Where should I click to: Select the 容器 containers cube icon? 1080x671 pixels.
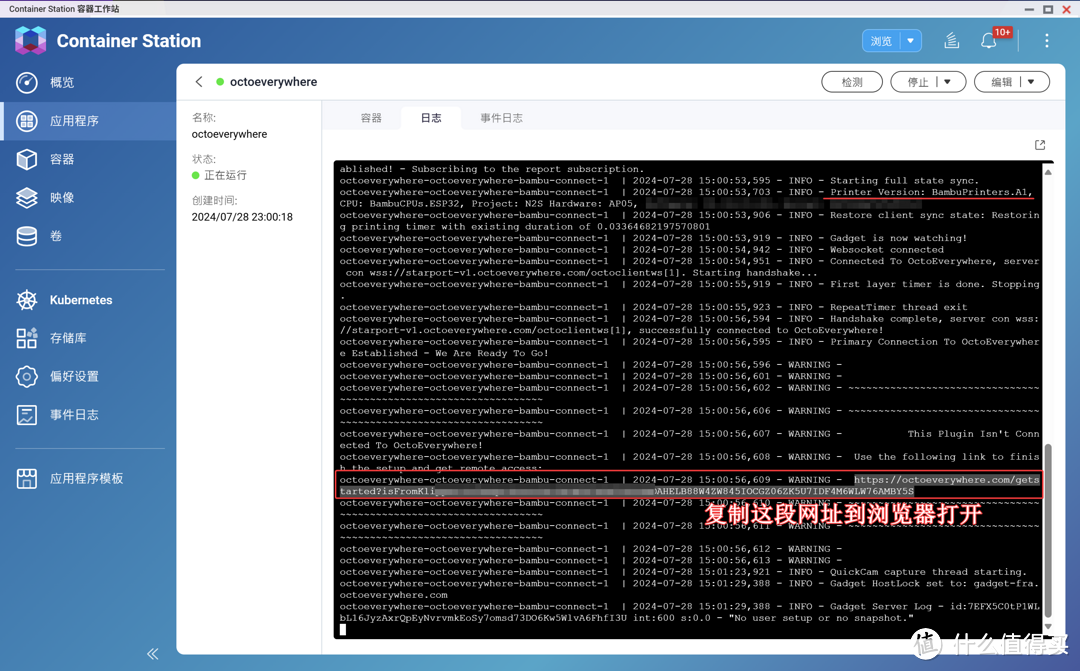[x=27, y=159]
